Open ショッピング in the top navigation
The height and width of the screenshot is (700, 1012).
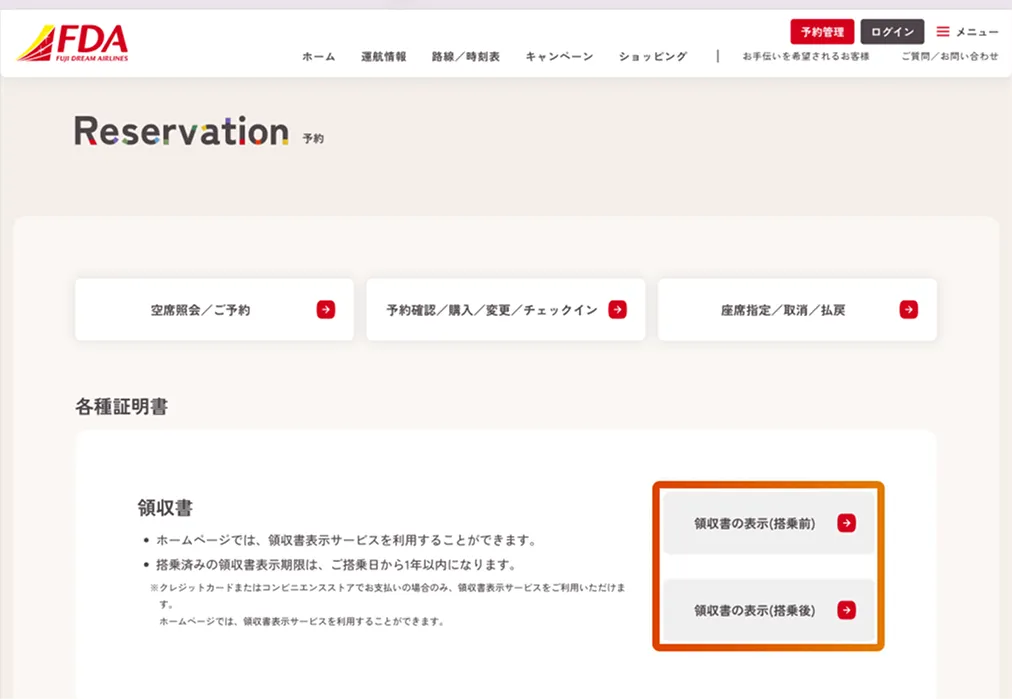(653, 57)
